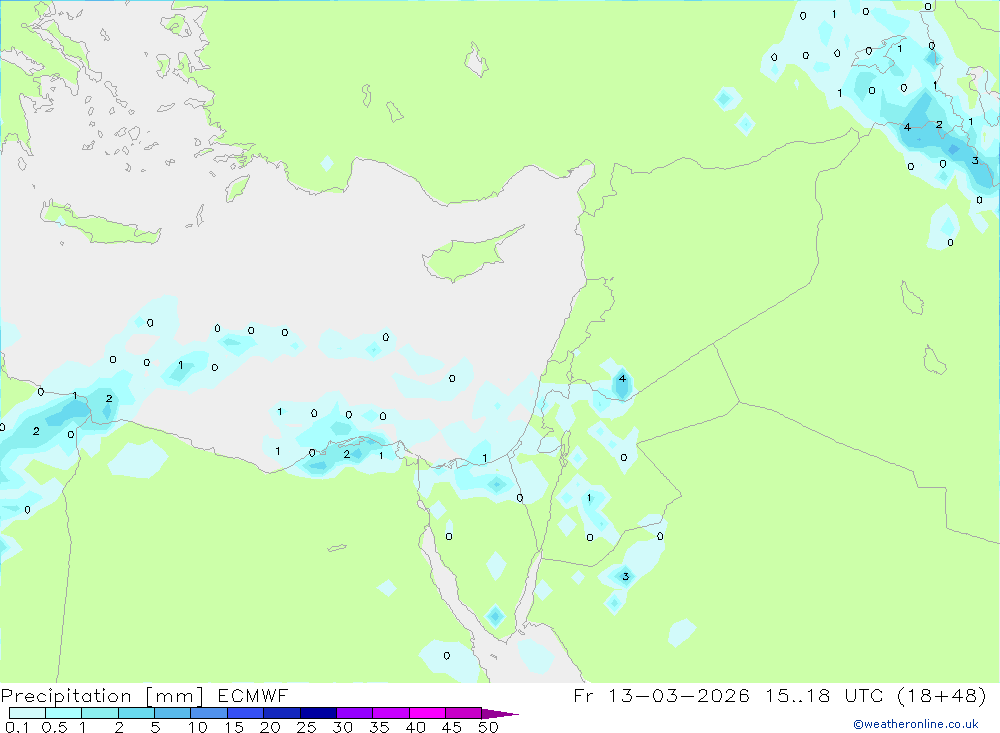Click the purple arrow tip after legend value 50
This screenshot has width=1000, height=733.
tap(500, 713)
